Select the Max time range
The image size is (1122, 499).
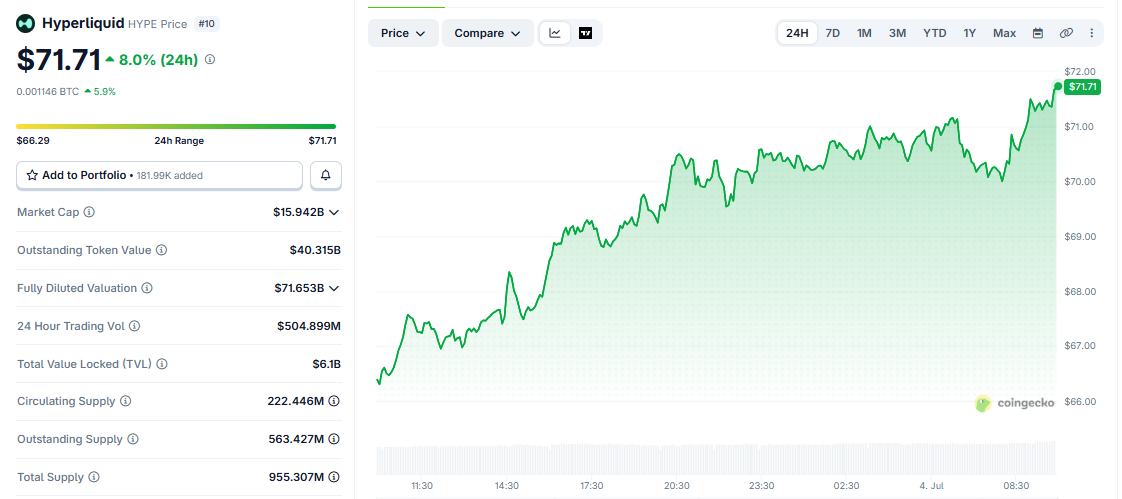tap(1005, 33)
